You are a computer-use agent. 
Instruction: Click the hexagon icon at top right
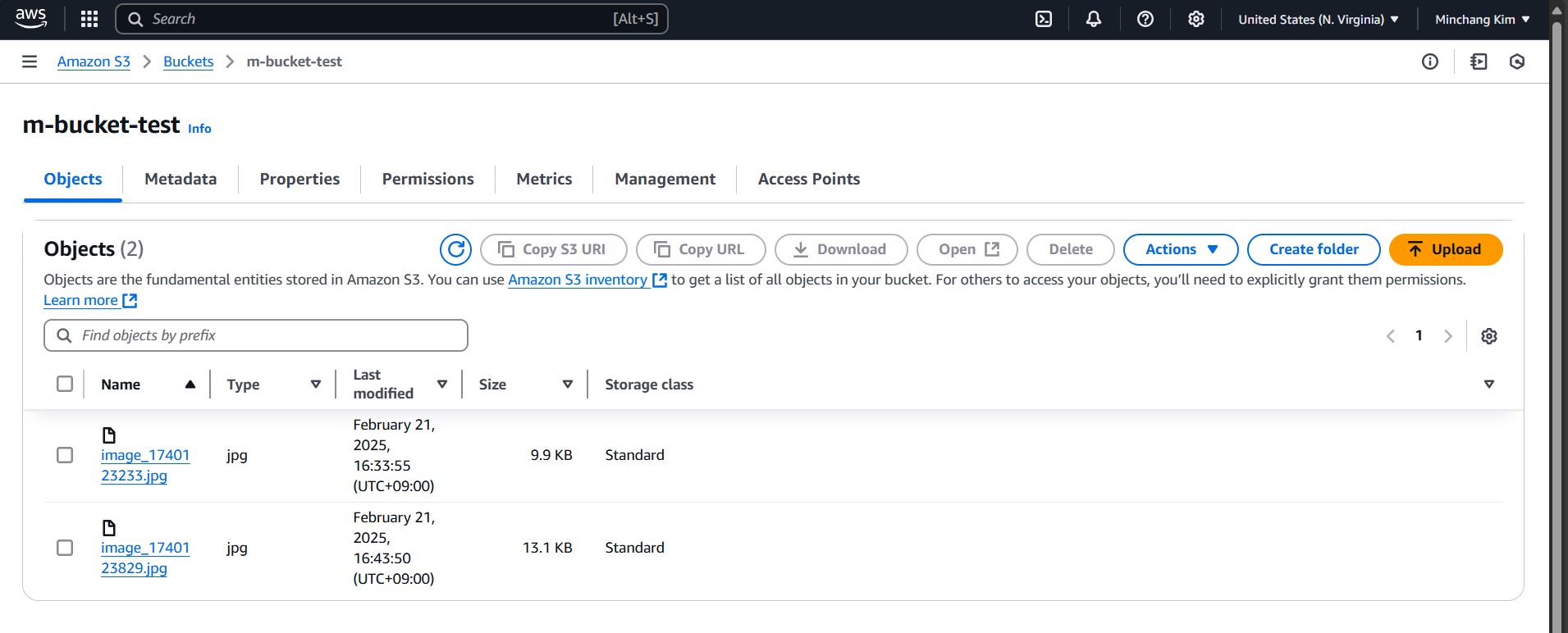point(1517,61)
